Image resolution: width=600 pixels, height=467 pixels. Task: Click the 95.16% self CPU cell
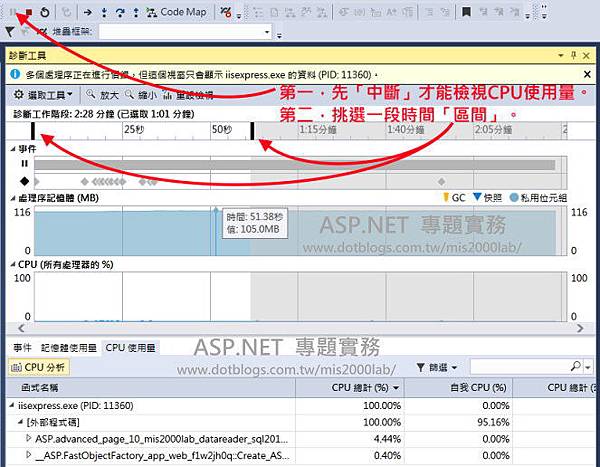[493, 422]
